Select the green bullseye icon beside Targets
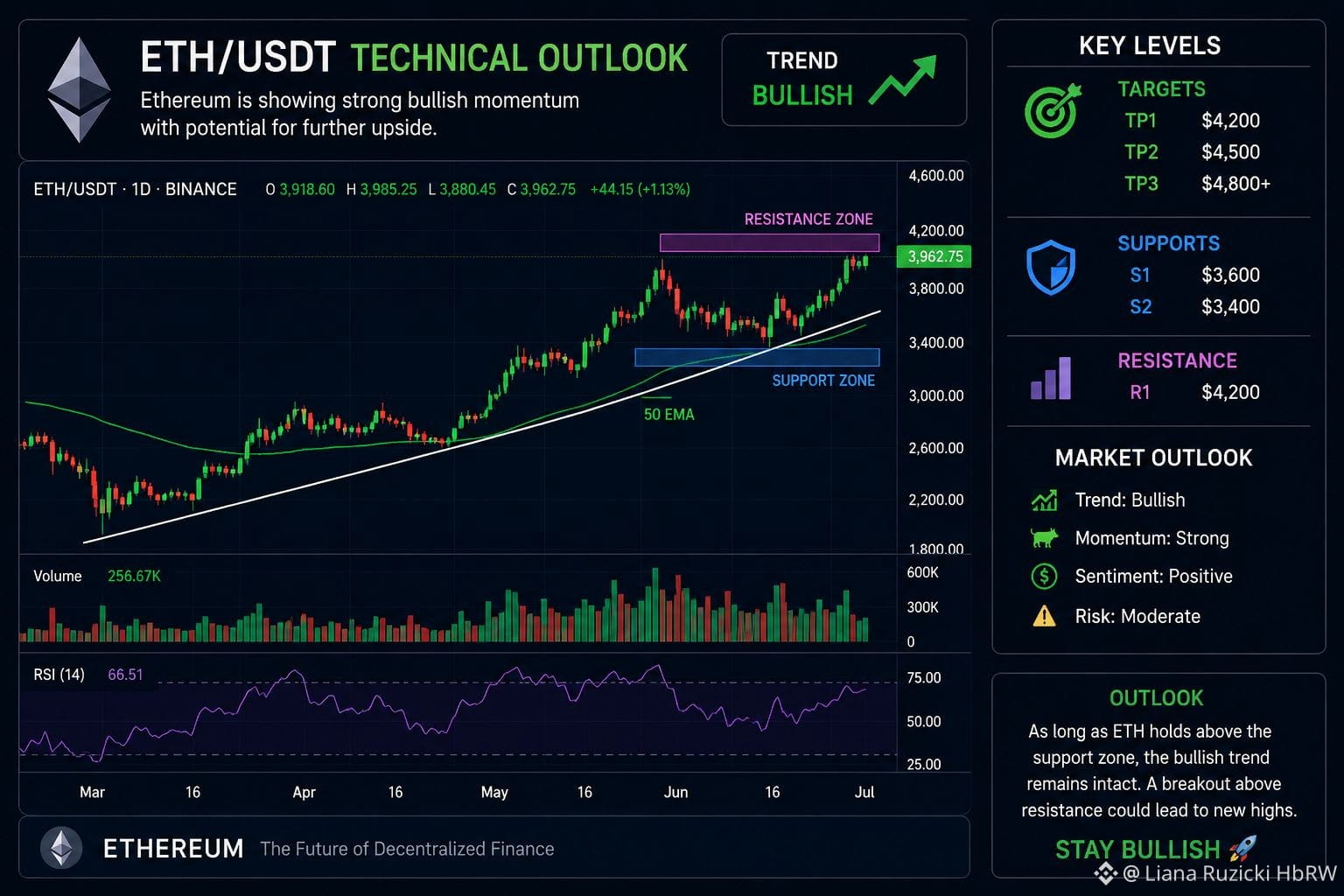 coord(1053,110)
